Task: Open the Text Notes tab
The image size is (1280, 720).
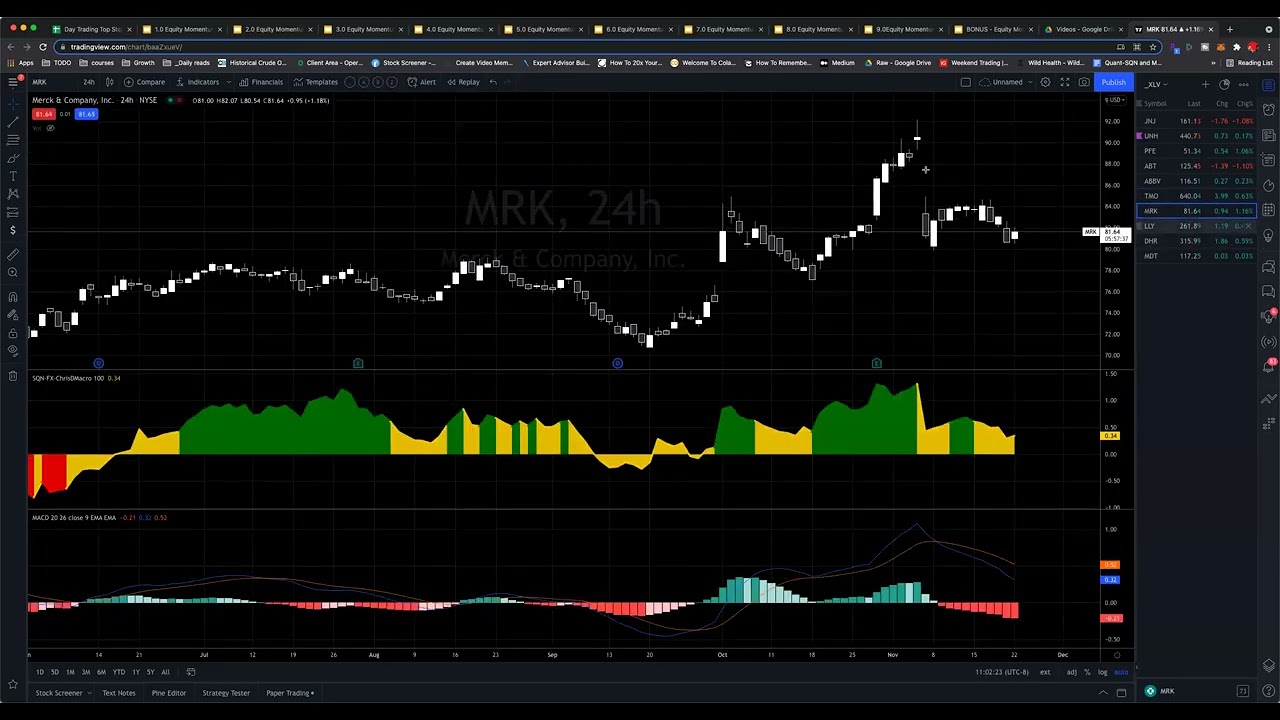Action: click(118, 693)
